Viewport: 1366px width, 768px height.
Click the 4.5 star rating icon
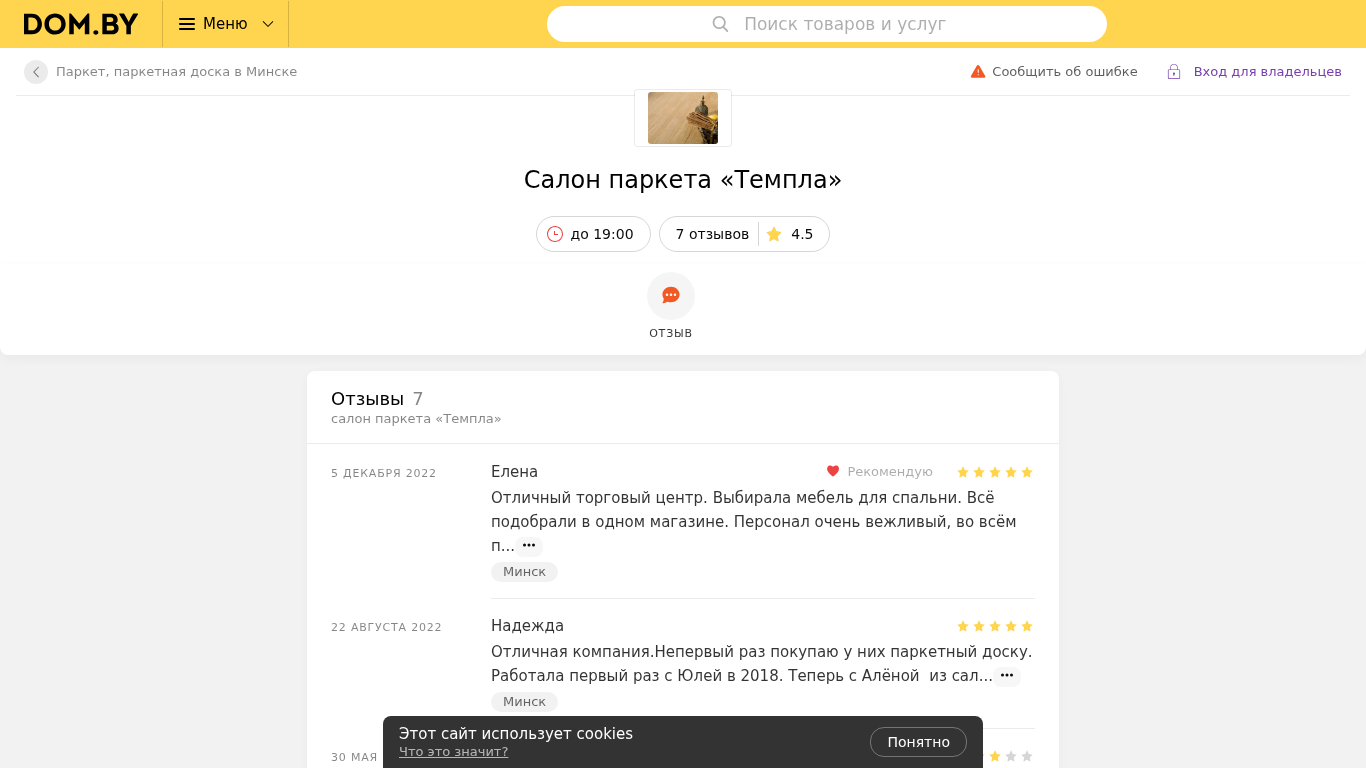click(773, 234)
